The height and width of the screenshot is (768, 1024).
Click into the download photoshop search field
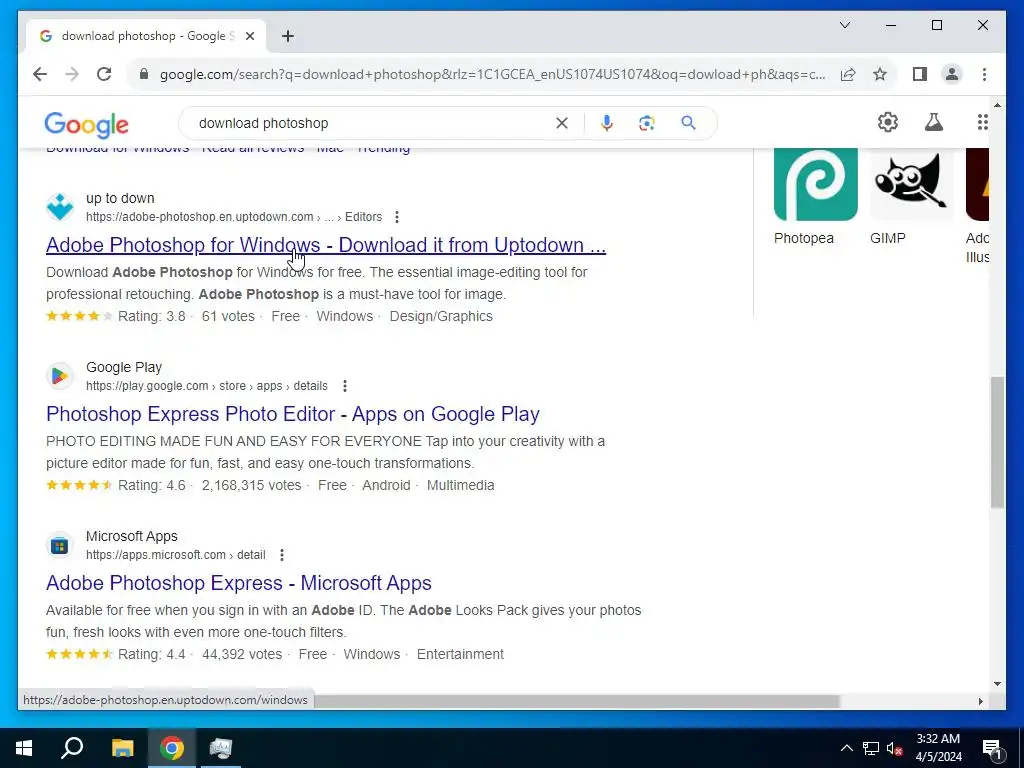[x=372, y=123]
